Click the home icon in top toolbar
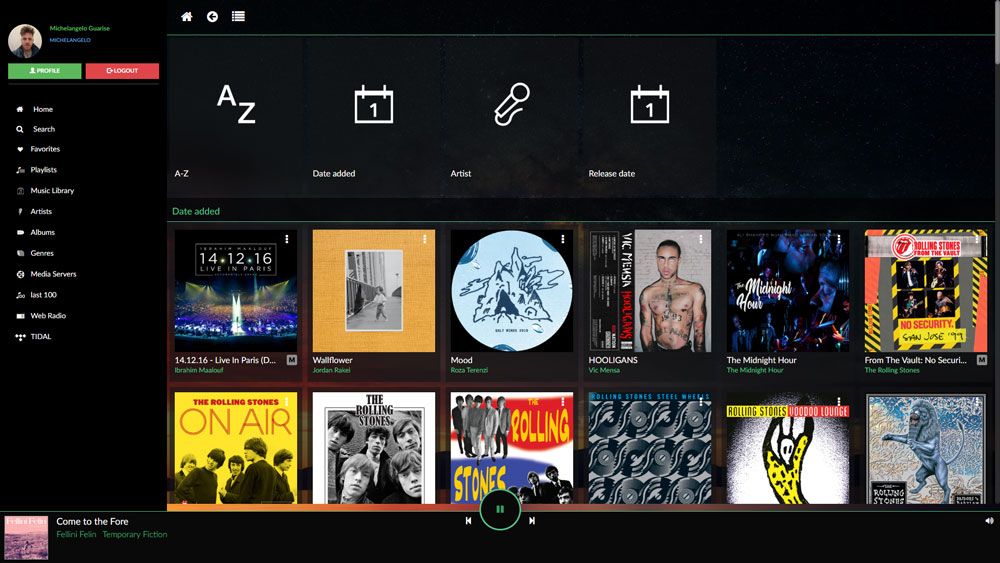 click(x=186, y=16)
